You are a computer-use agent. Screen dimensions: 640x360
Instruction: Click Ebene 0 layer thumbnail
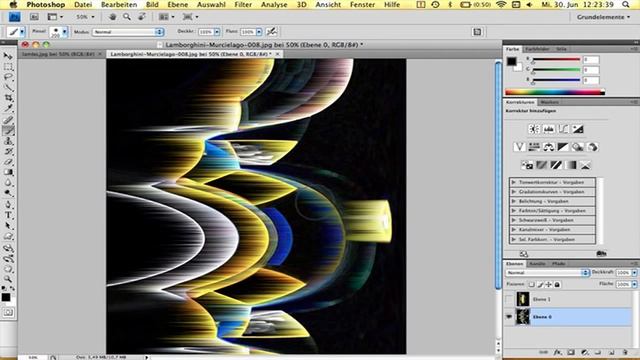tap(522, 317)
